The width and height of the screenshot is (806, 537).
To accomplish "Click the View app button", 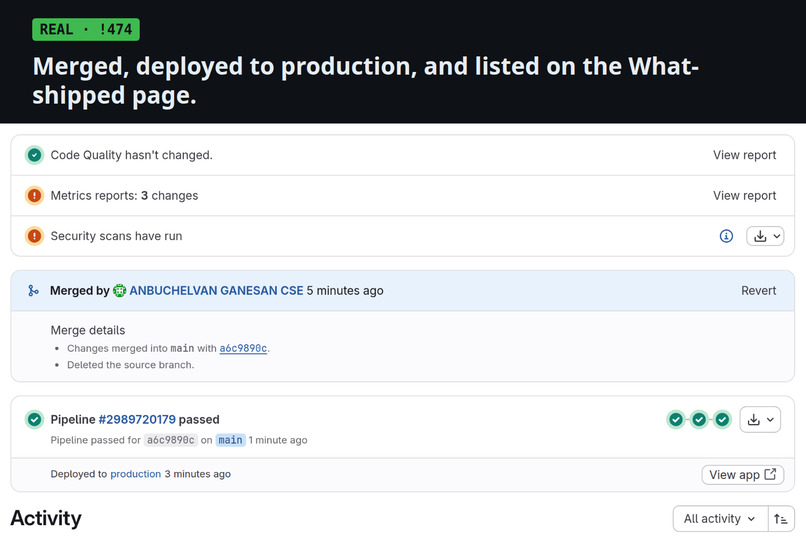I will pos(742,474).
